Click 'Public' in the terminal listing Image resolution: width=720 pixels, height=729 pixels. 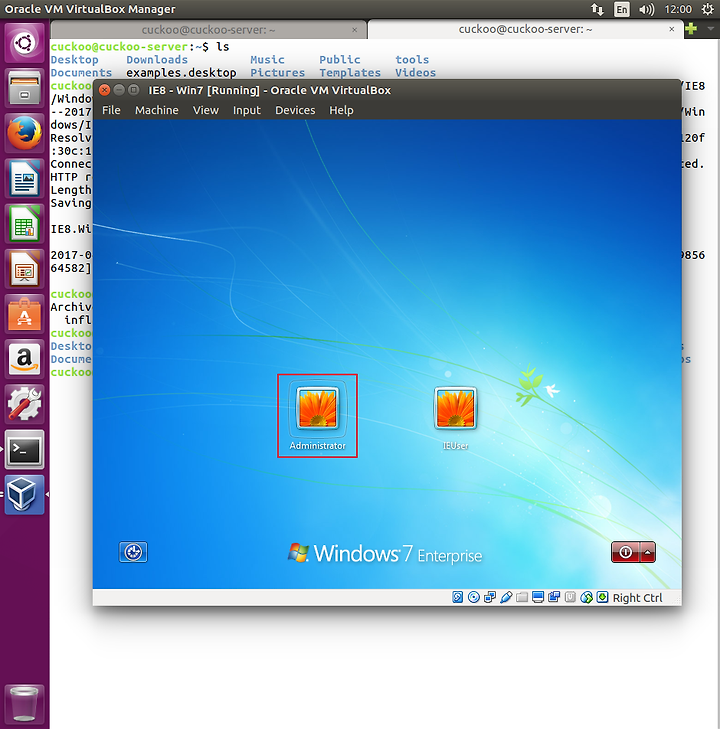click(x=340, y=60)
